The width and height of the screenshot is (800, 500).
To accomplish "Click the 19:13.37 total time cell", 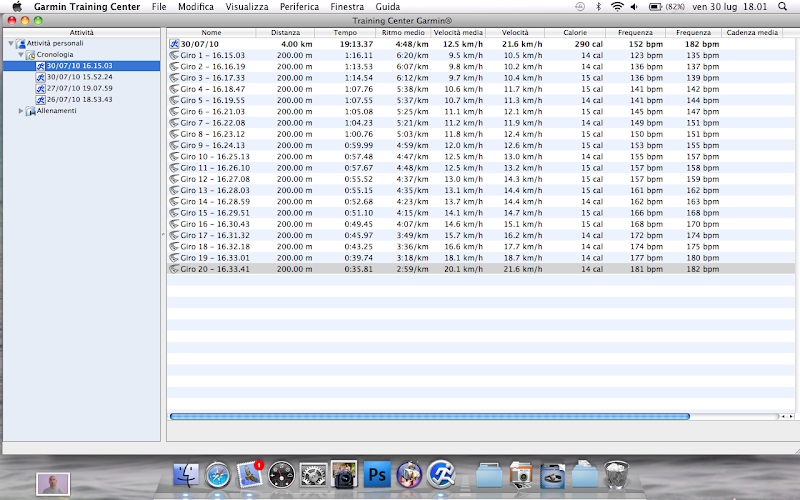I will [x=356, y=44].
